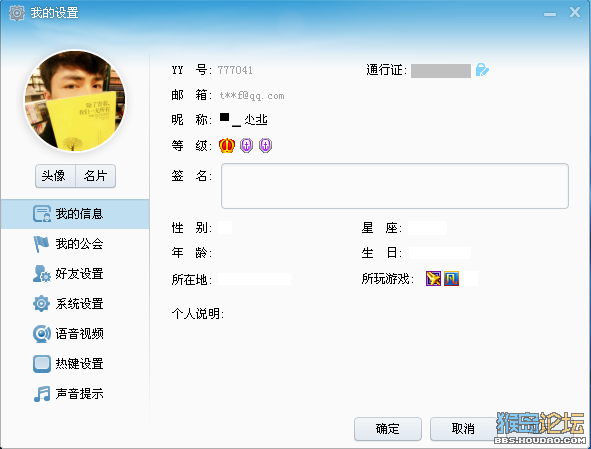Confirm changes with 确定 button
Viewport: 591px width, 449px height.
pos(388,429)
